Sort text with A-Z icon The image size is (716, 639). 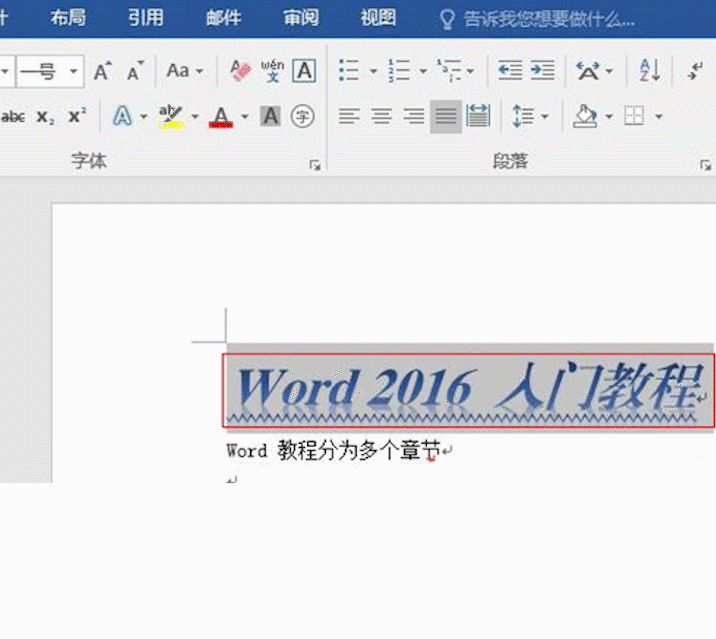649,70
